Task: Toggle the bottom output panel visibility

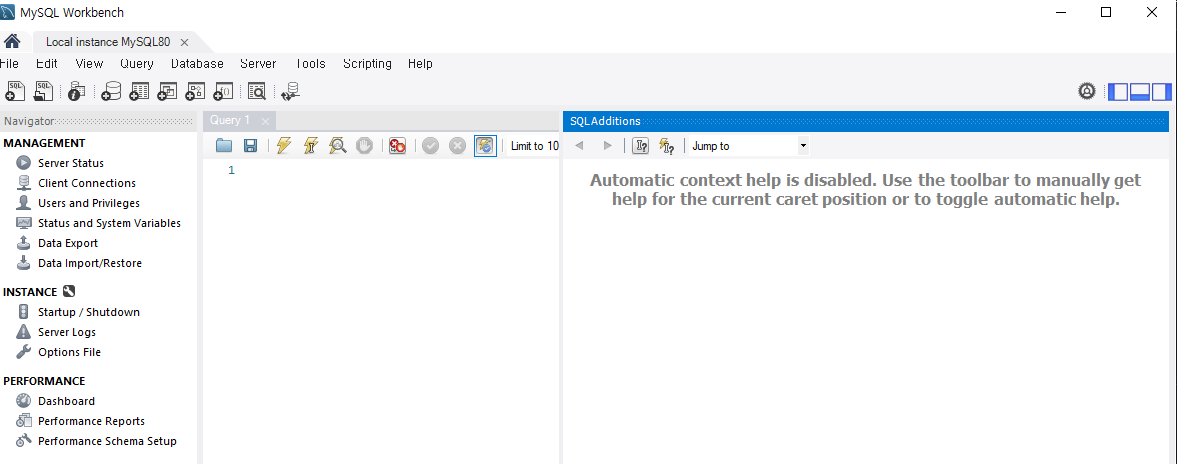Action: (1140, 92)
